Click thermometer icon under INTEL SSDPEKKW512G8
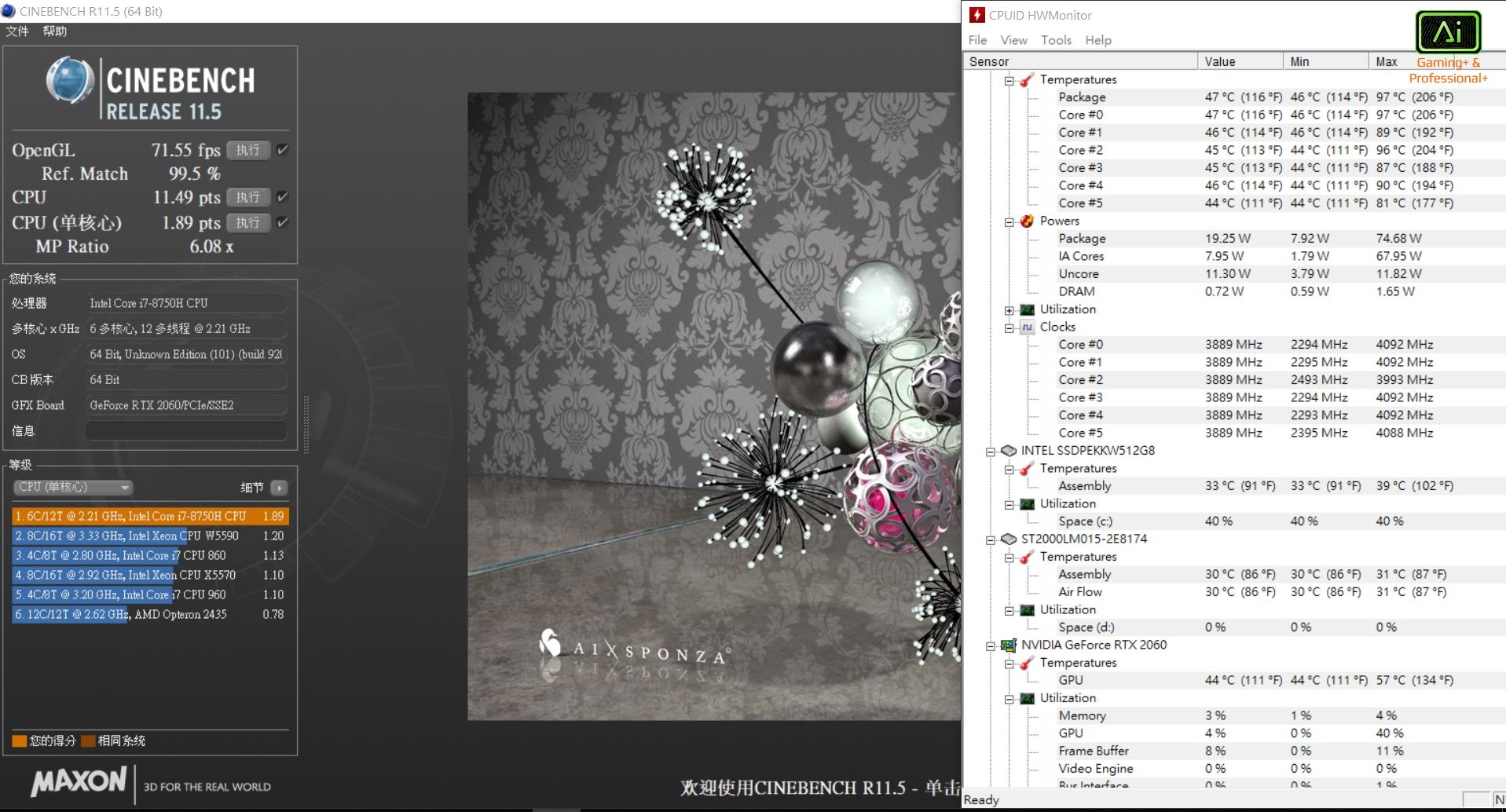This screenshot has width=1506, height=812. pyautogui.click(x=1027, y=469)
